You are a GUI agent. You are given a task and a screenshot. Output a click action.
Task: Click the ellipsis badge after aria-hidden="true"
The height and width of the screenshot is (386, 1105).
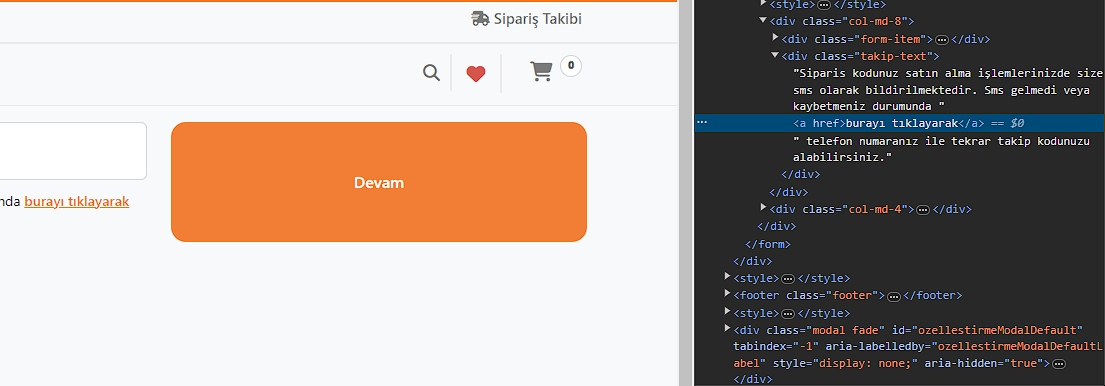1058,364
